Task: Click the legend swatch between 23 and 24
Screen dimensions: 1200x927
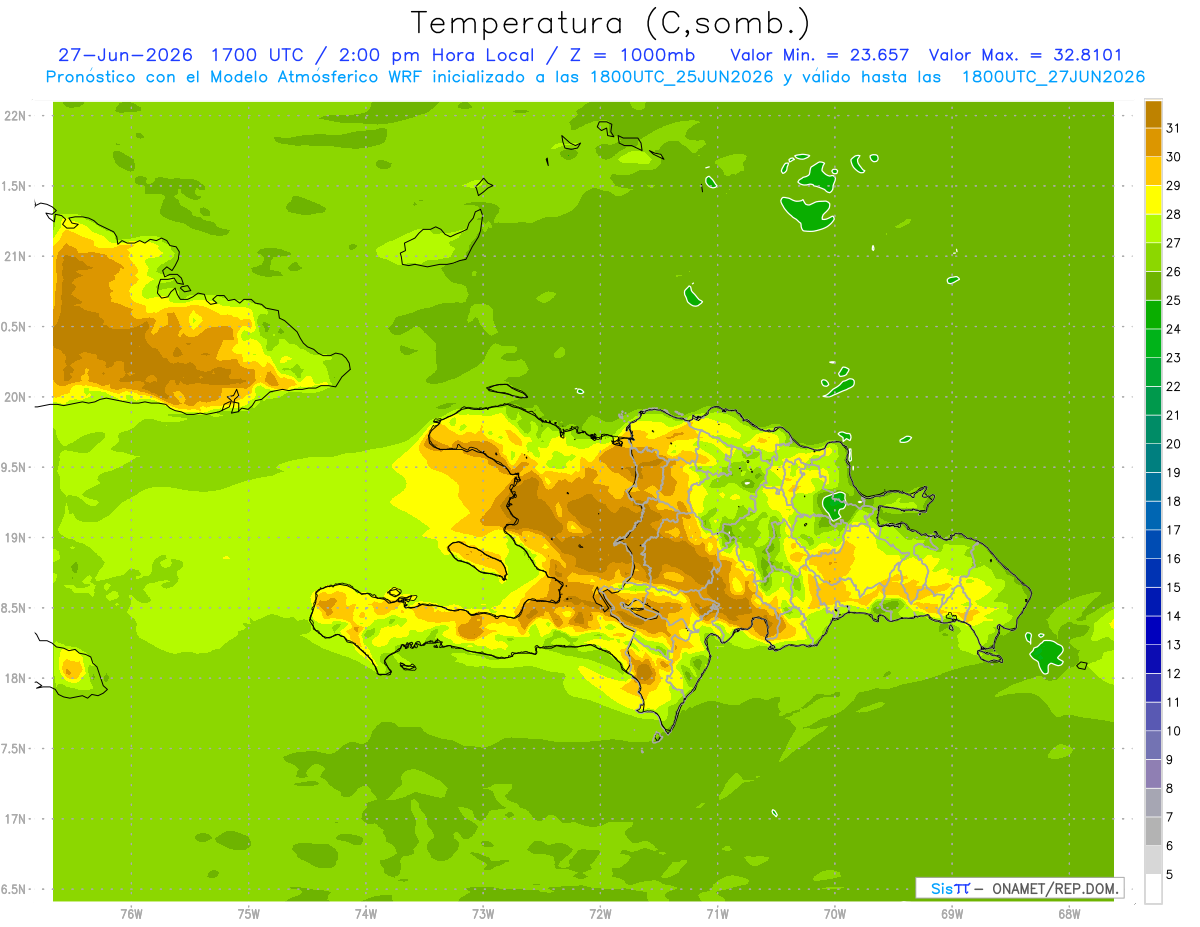Action: 1153,343
